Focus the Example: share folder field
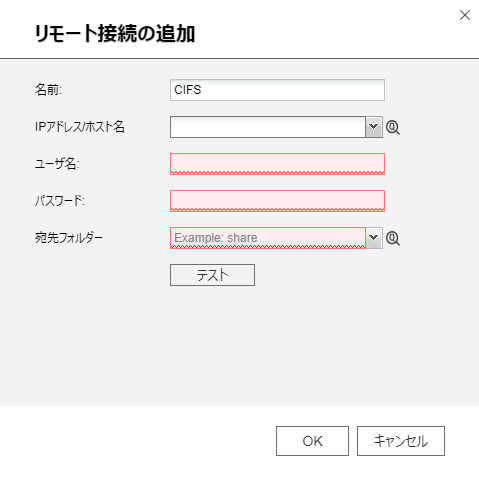 [268, 238]
